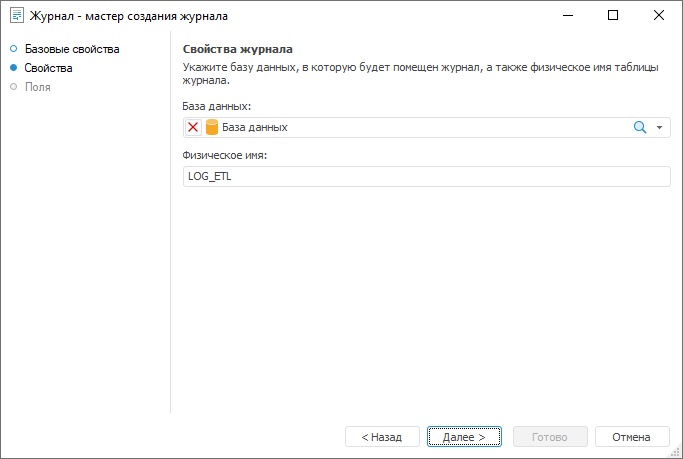
Task: Clear the selected database with red X
Action: coord(193,127)
